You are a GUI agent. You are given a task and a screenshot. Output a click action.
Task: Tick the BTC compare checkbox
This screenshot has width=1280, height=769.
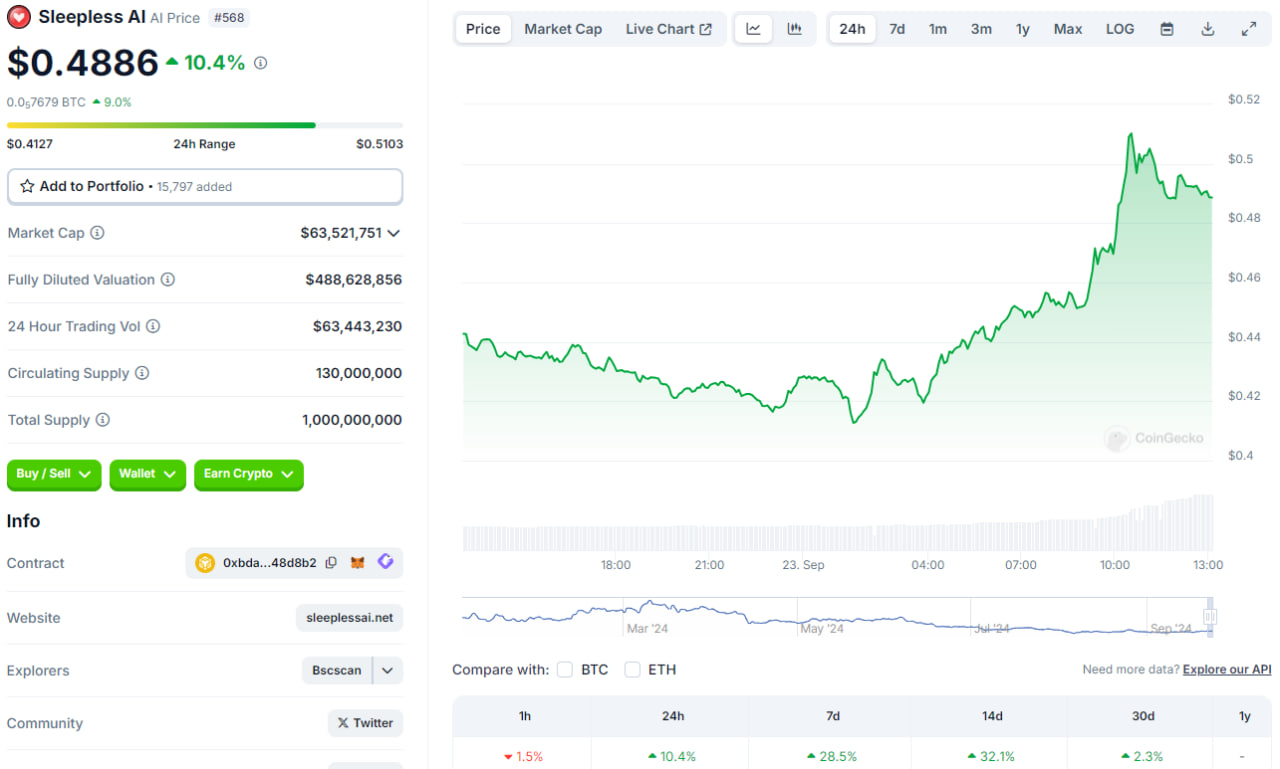(565, 669)
